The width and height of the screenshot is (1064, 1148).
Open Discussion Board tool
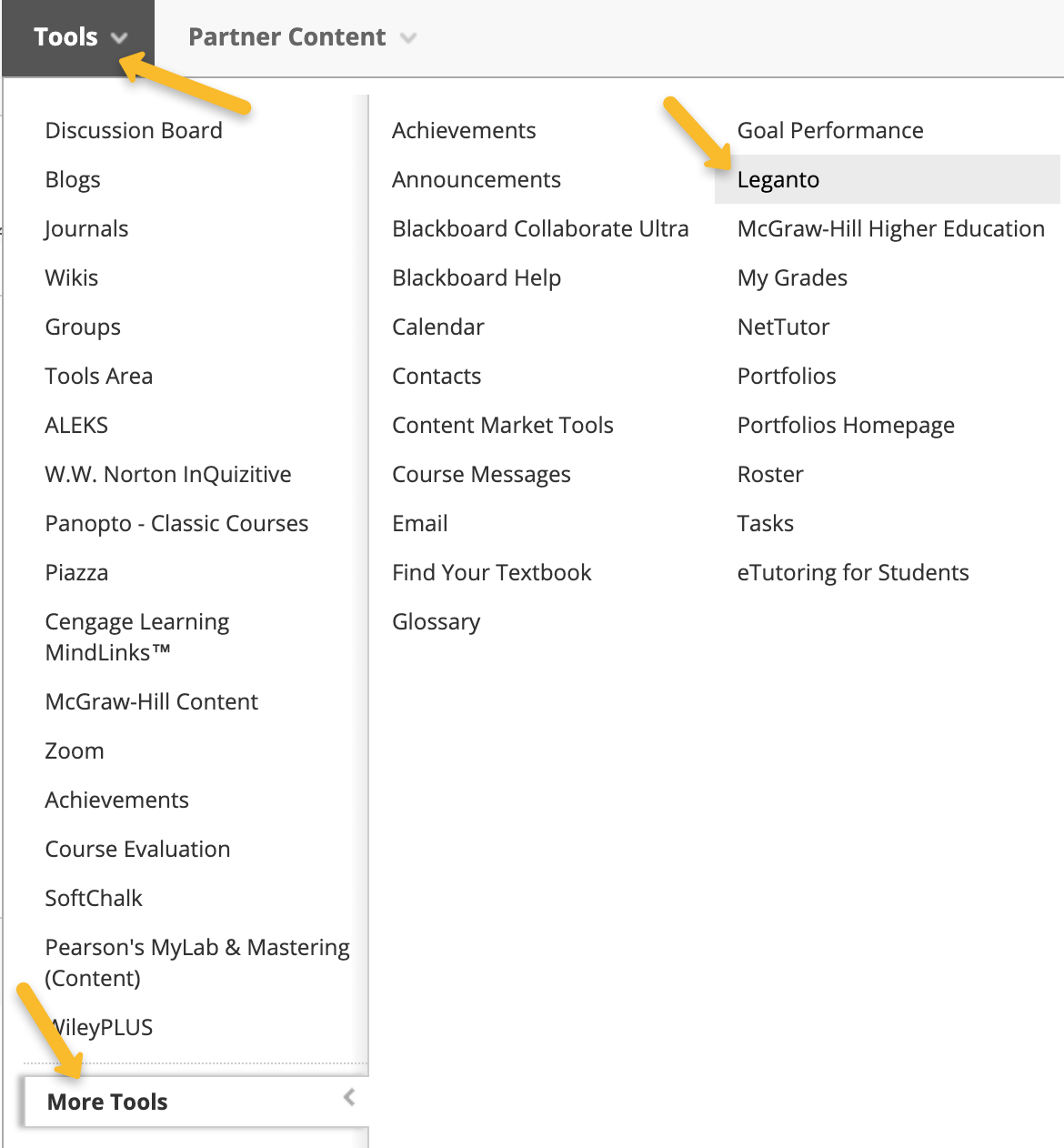(134, 130)
